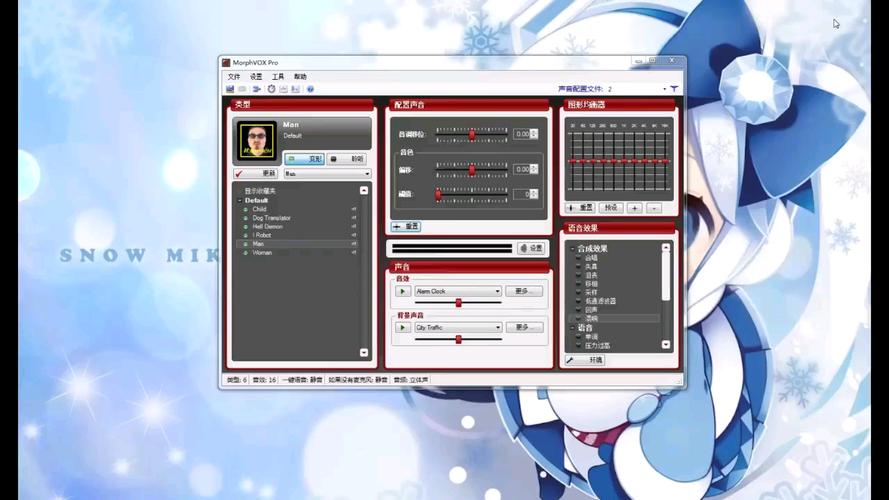Click the effects list scroll-down arrow

pyautogui.click(x=666, y=345)
